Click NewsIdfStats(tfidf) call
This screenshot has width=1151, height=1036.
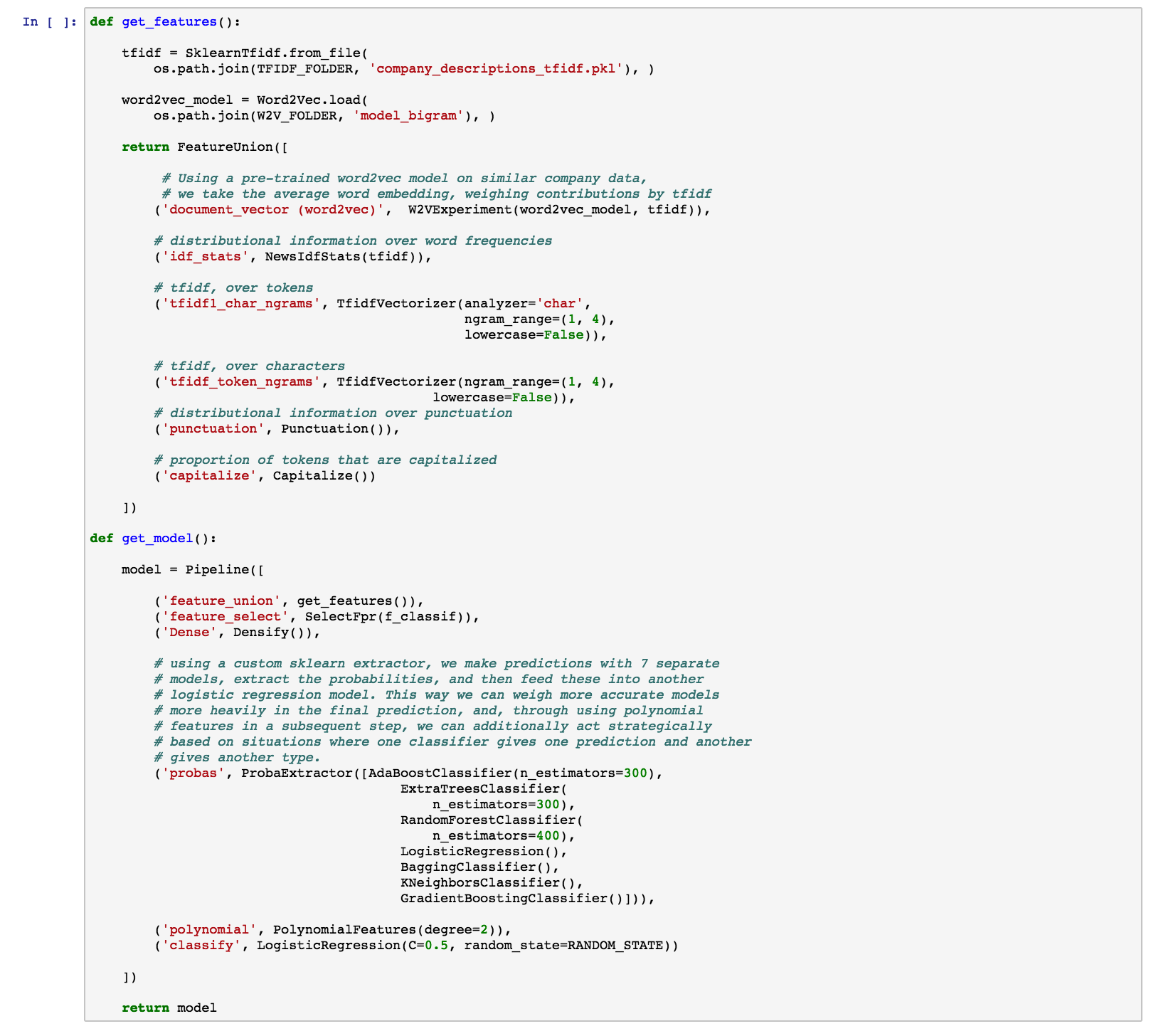344,256
